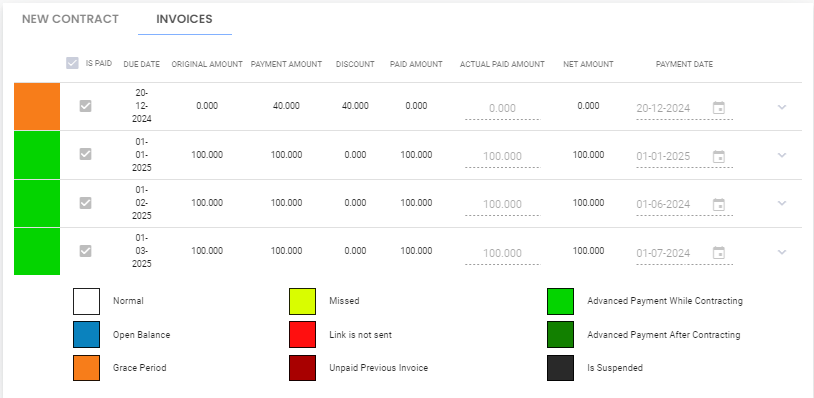Viewport: 814px width, 398px height.
Task: Expand the invoice row due 01-02-2025
Action: click(x=782, y=203)
